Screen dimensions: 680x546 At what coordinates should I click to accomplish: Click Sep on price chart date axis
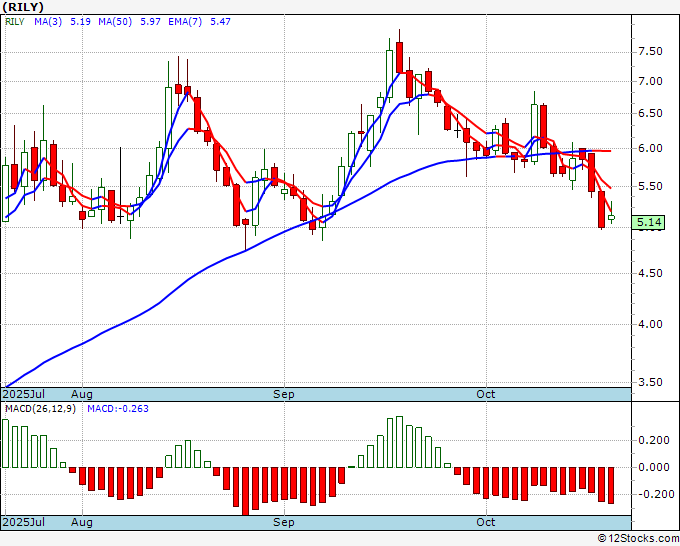284,394
